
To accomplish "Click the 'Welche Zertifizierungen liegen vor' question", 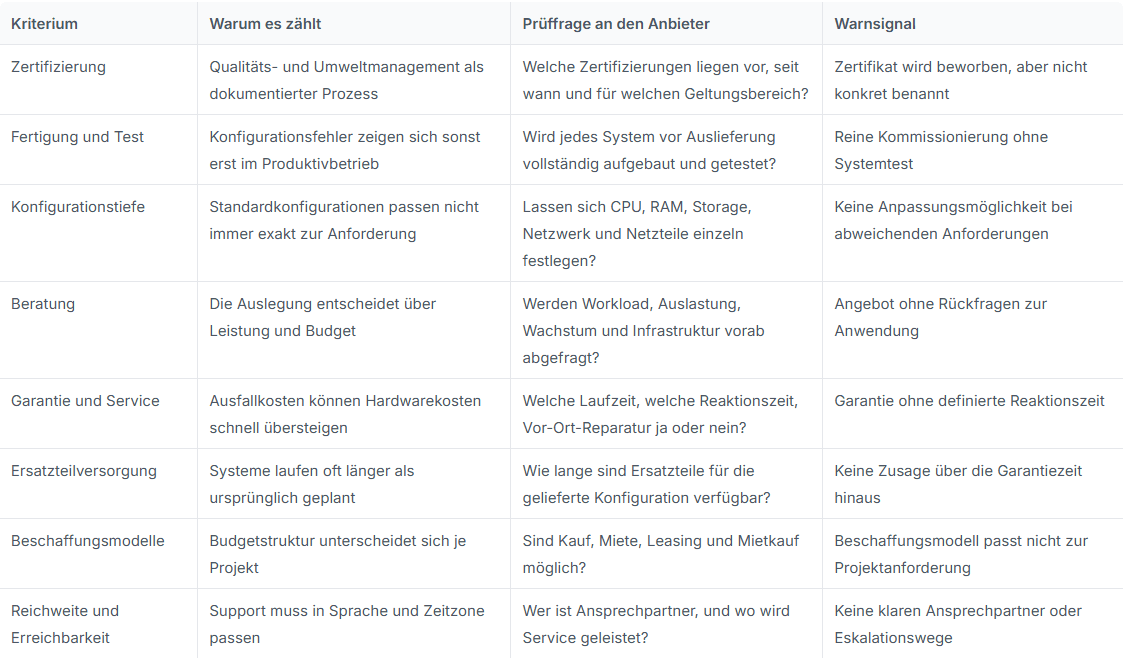I will point(666,80).
